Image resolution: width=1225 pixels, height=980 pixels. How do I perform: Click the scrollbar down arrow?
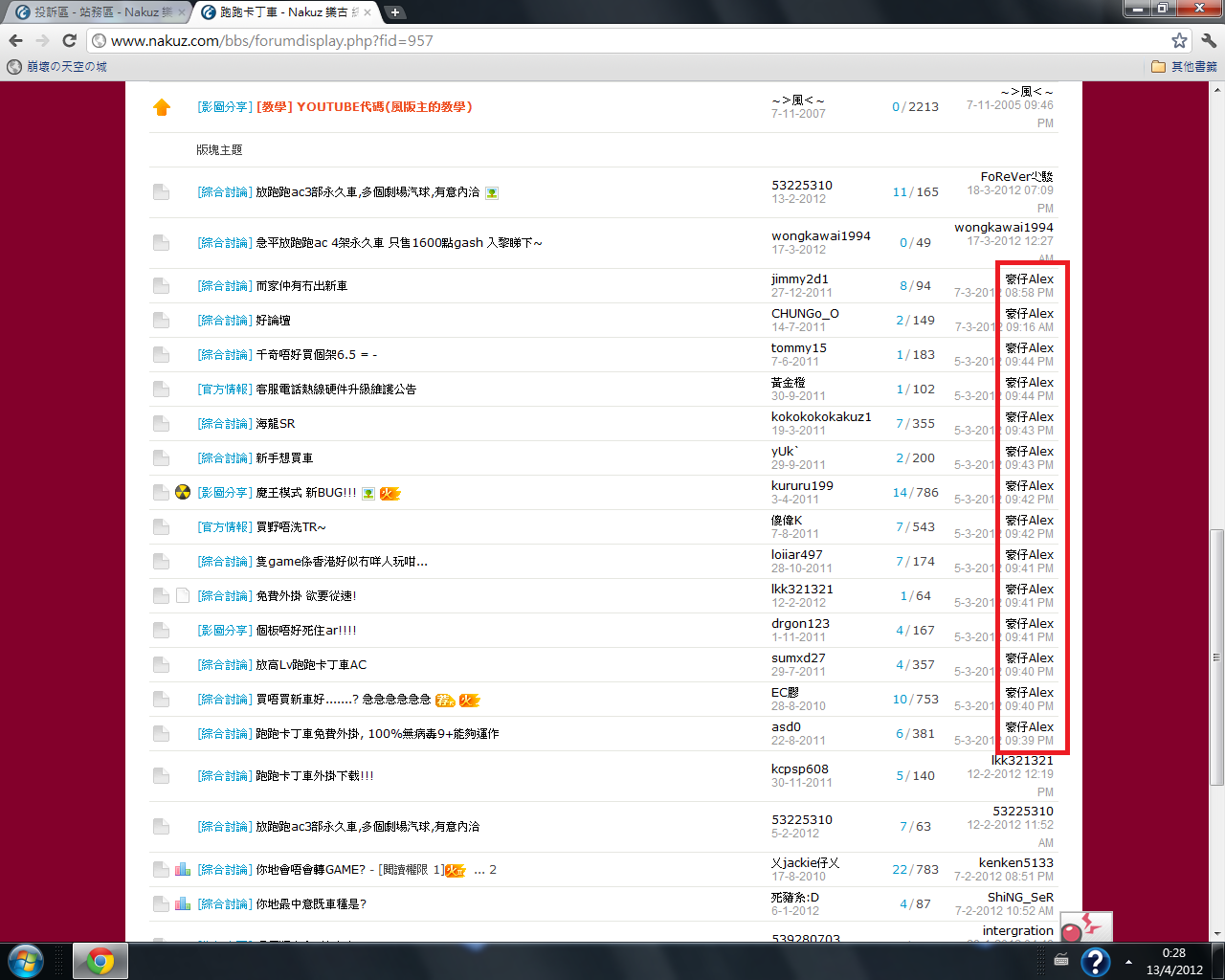coord(1216,934)
